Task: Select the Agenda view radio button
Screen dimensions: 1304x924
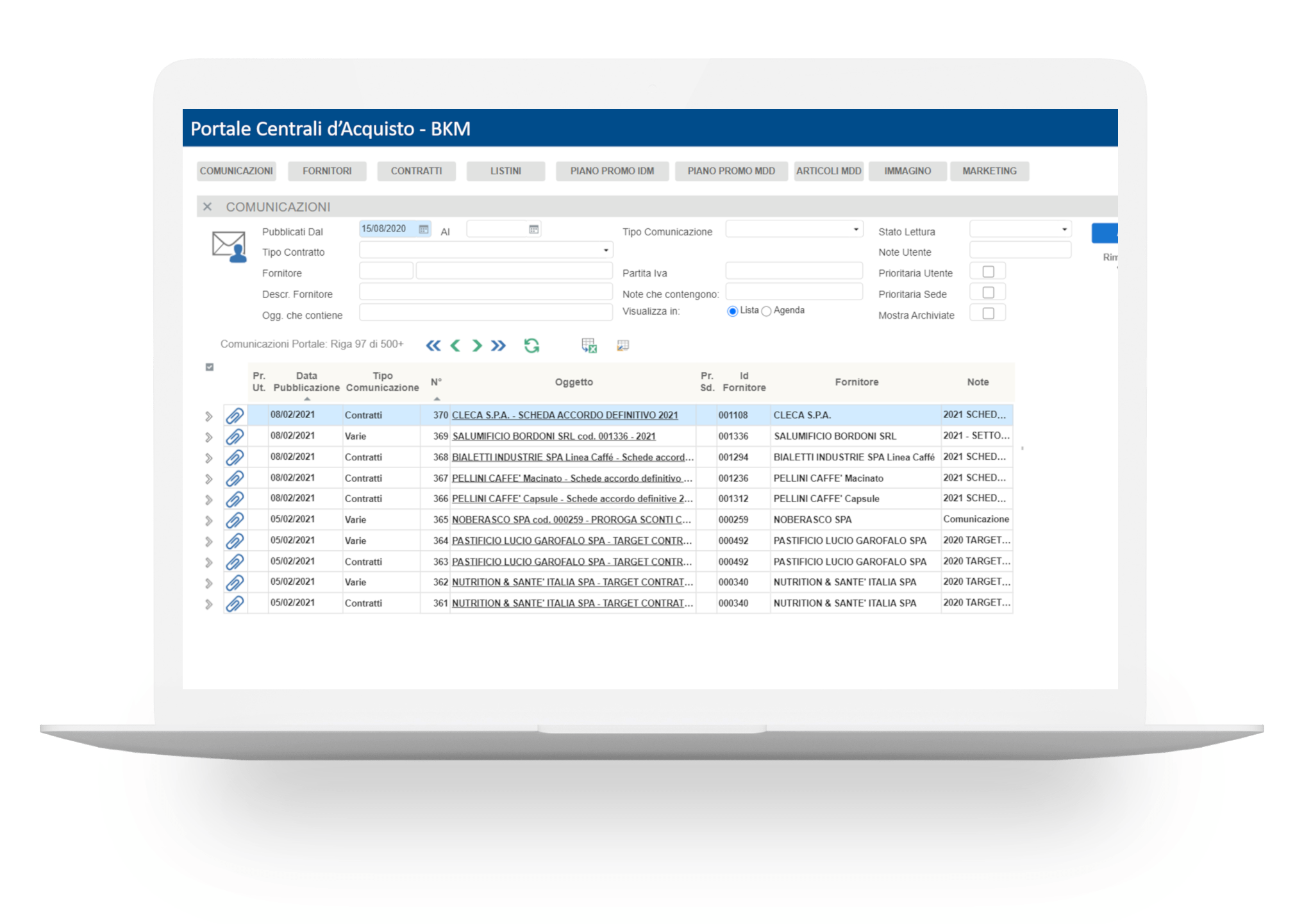Action: click(766, 311)
